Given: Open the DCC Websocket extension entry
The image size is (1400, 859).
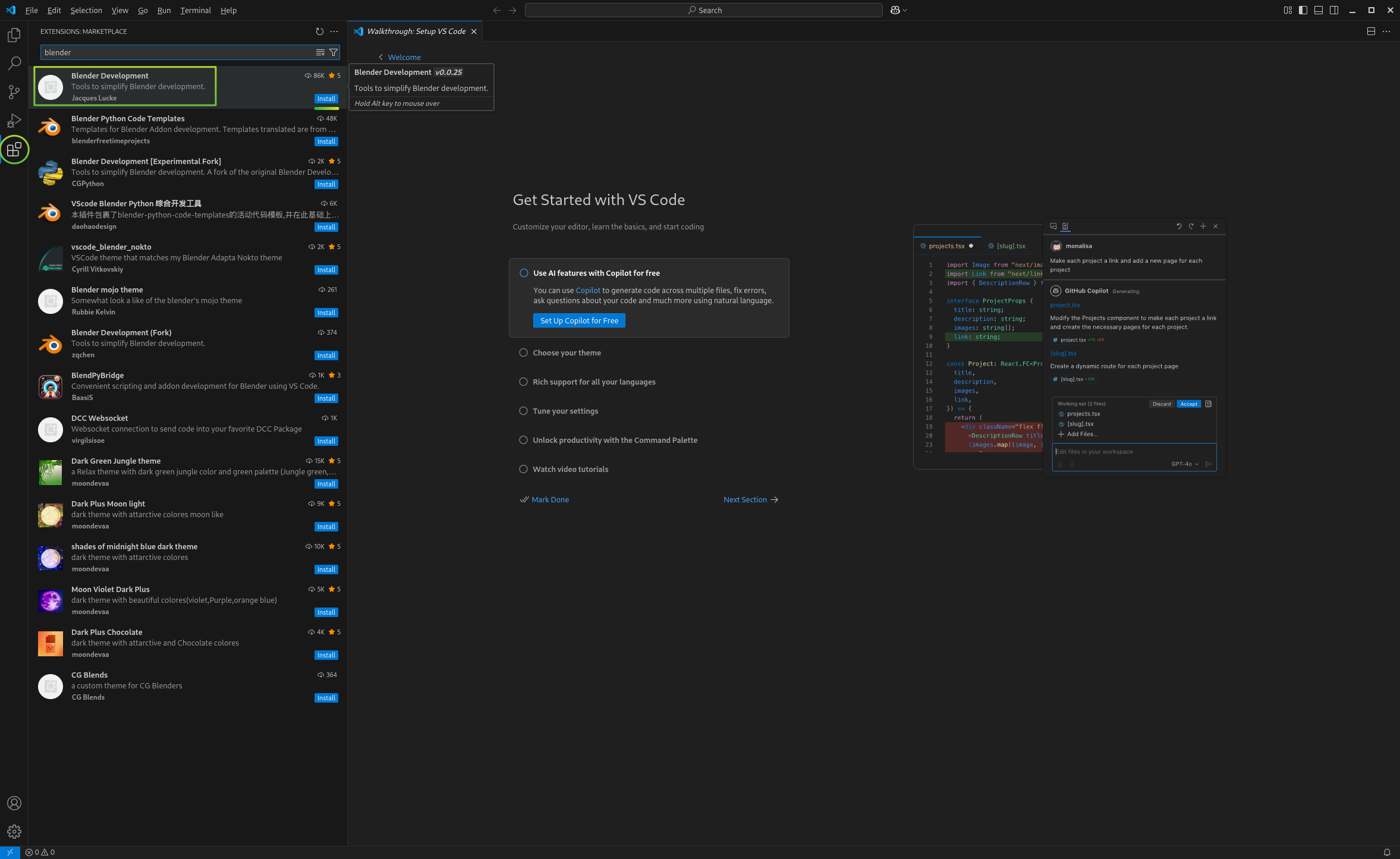Looking at the screenshot, I should tap(188, 429).
